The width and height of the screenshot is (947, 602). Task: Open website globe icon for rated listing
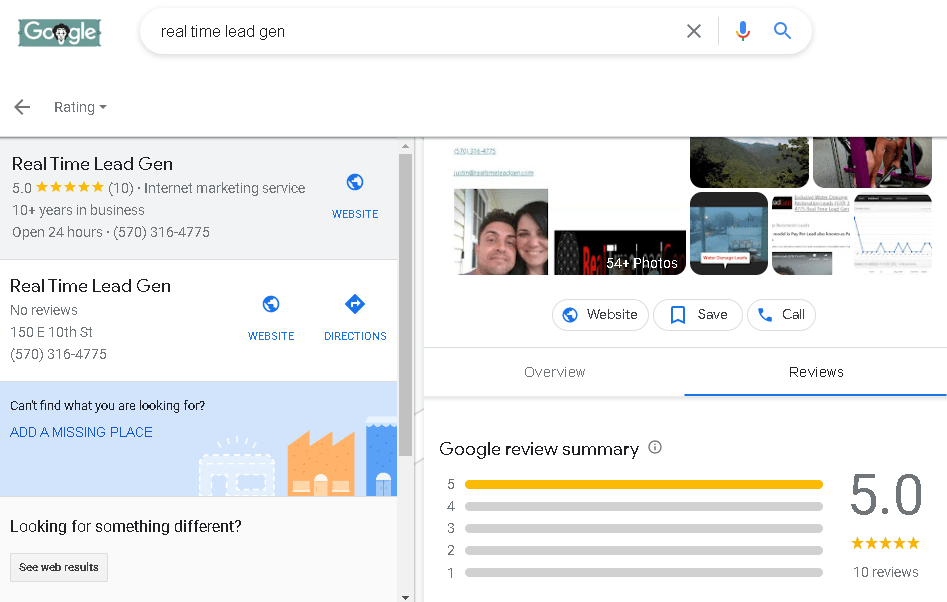[x=355, y=182]
